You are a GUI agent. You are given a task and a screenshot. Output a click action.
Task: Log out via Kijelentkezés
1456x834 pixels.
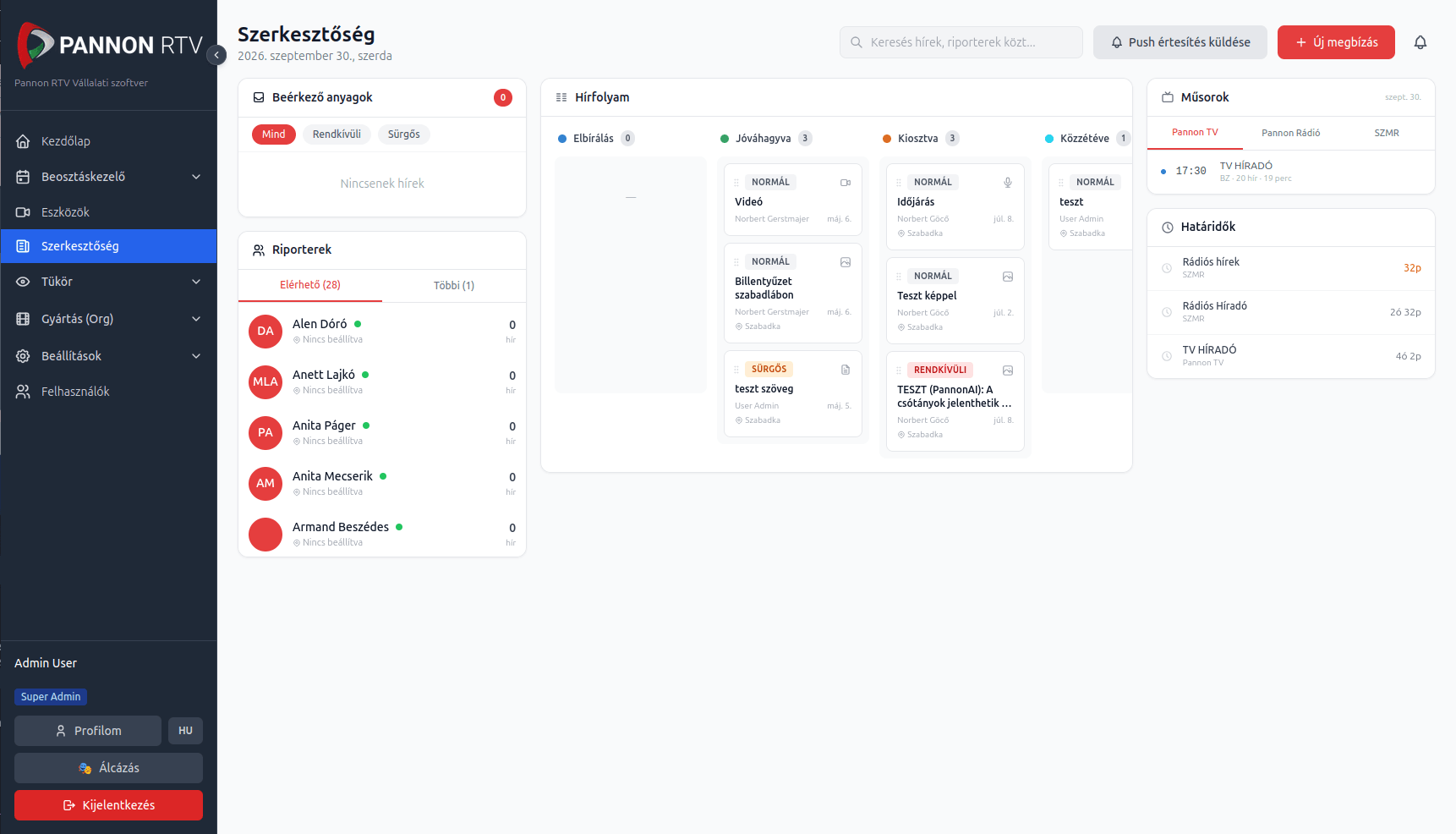[108, 805]
